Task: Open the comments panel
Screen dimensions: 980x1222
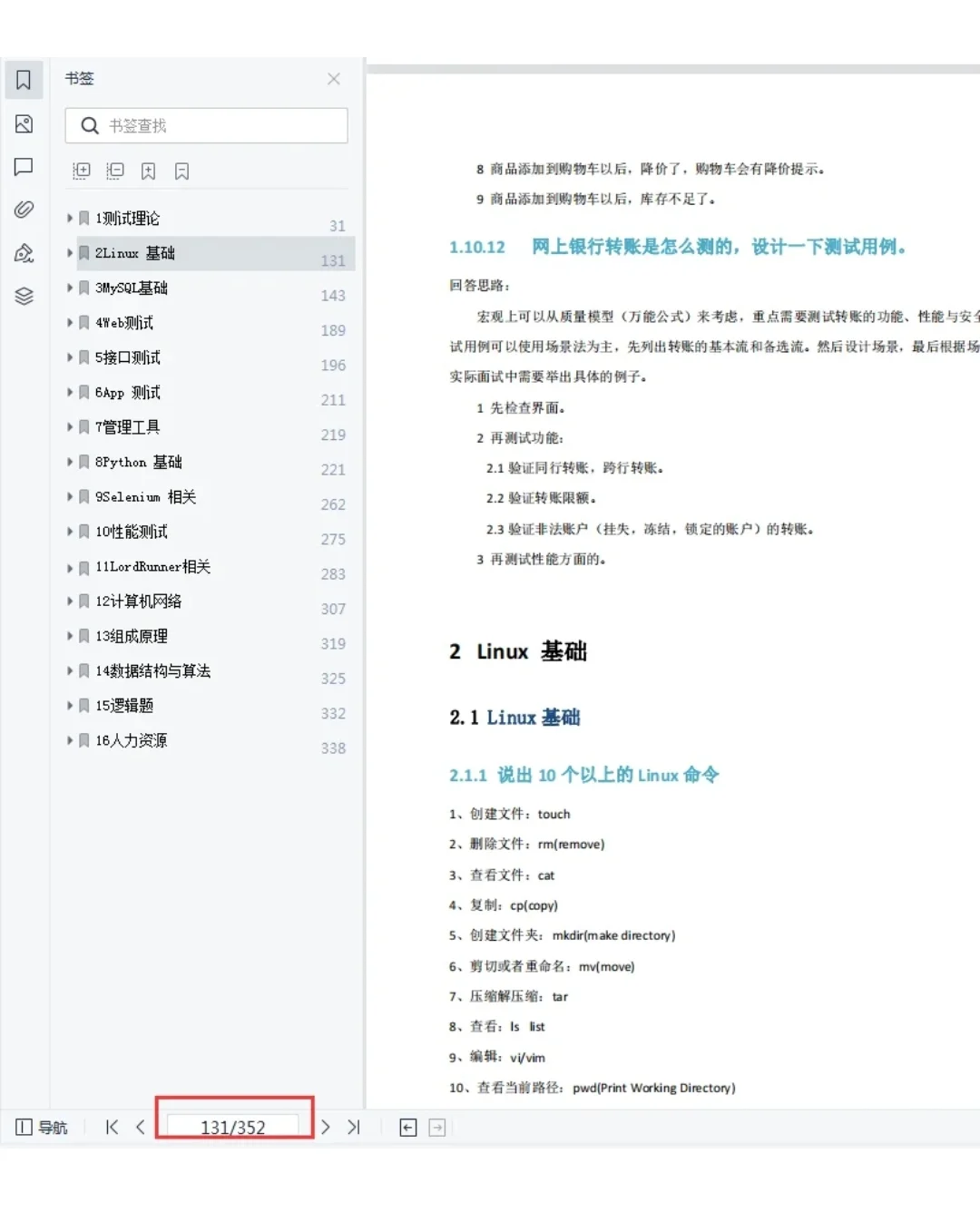Action: coord(24,167)
